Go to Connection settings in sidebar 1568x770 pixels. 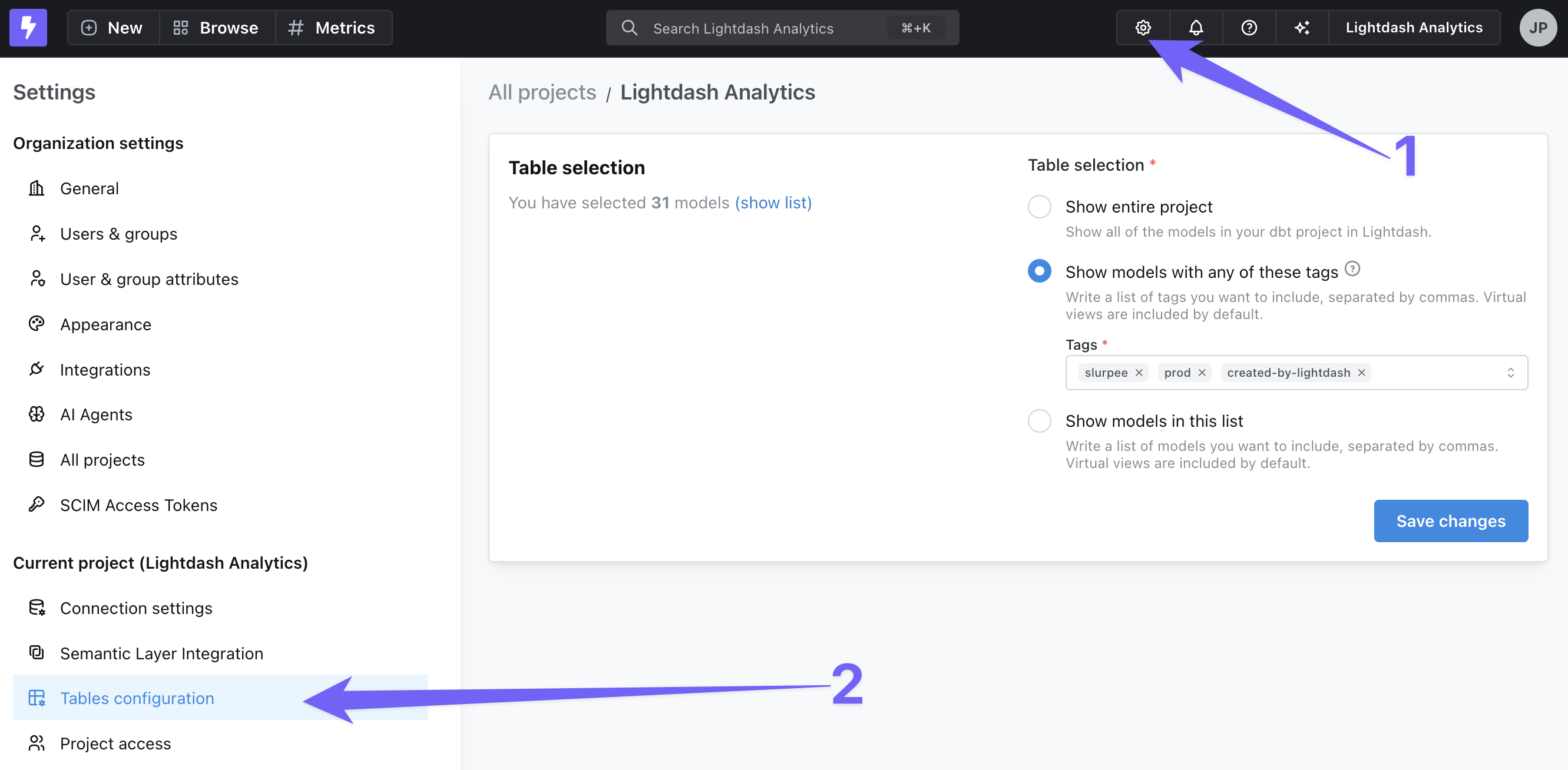tap(135, 608)
